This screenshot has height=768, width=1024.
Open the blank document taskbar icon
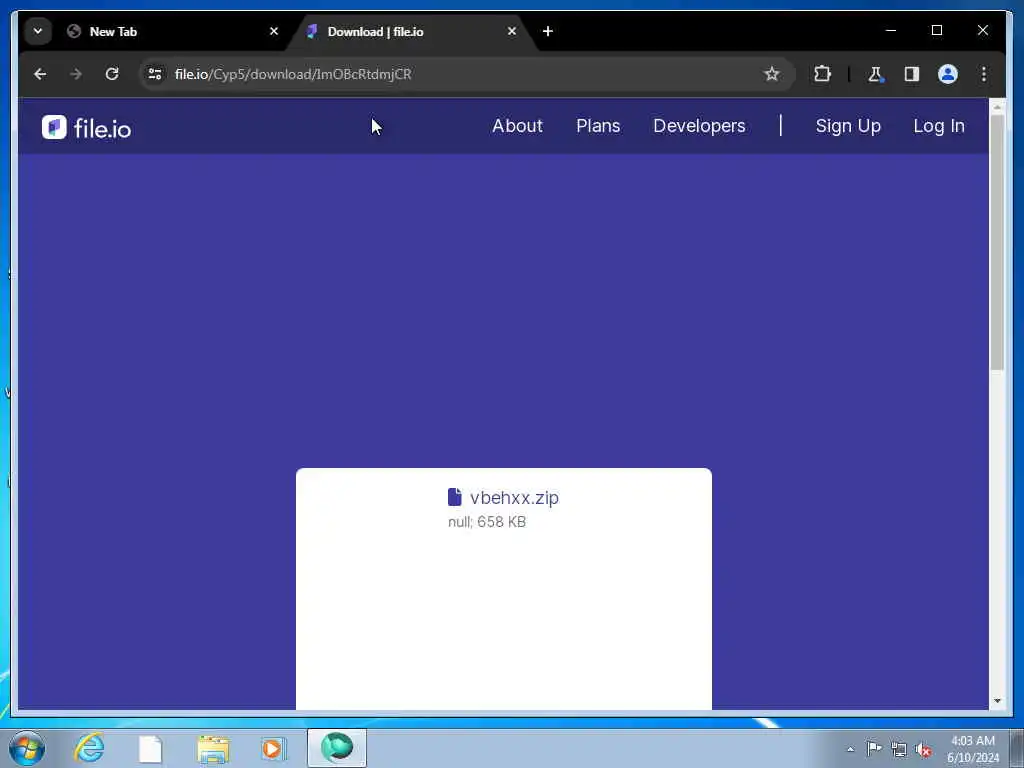(x=150, y=749)
